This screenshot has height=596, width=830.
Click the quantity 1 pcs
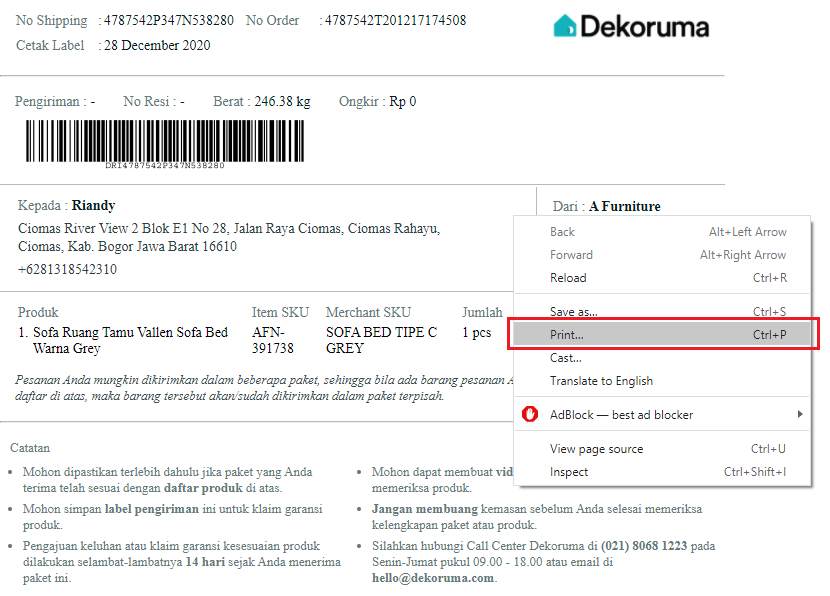click(x=476, y=332)
